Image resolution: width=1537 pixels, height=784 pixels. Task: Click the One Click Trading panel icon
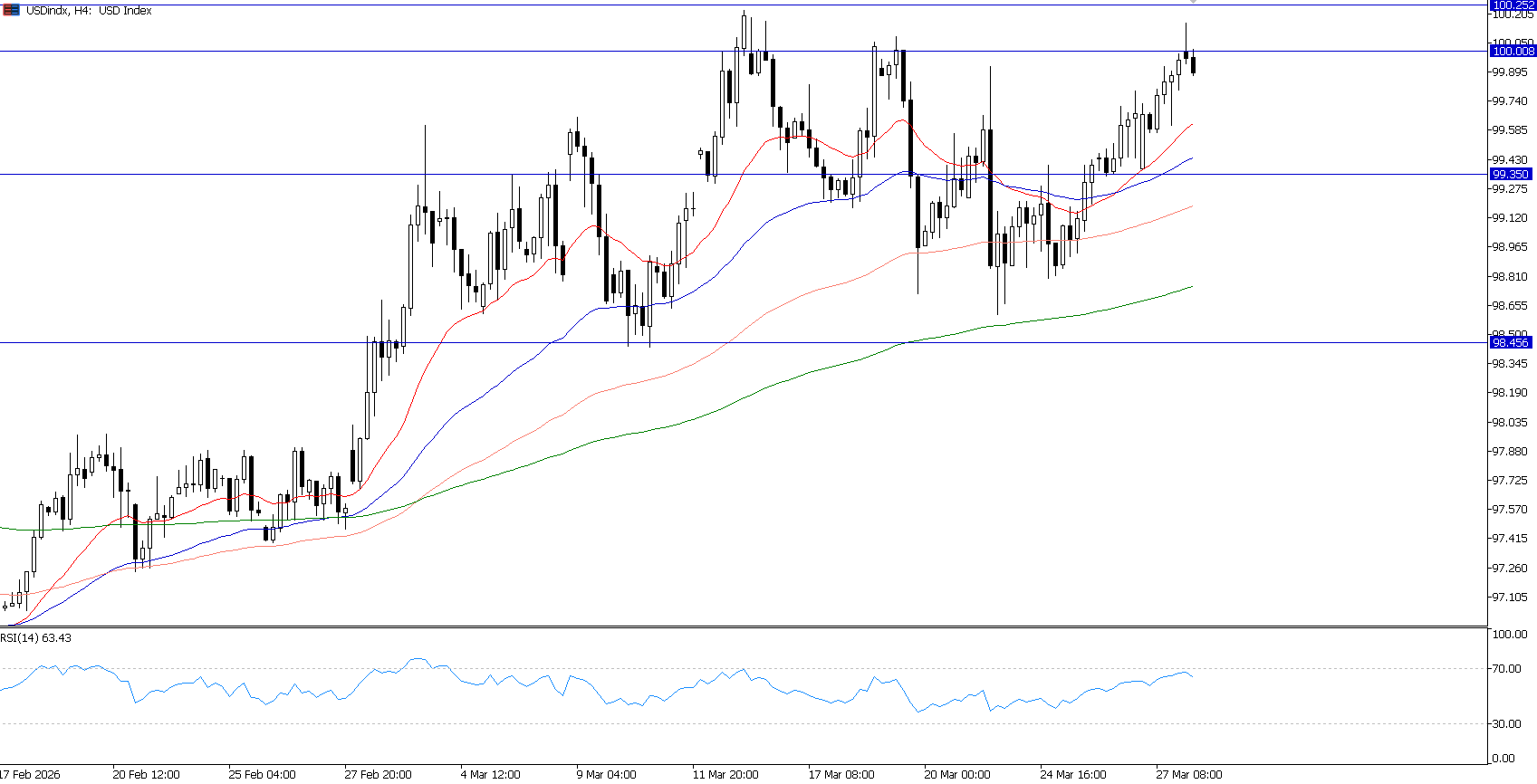coord(11,11)
